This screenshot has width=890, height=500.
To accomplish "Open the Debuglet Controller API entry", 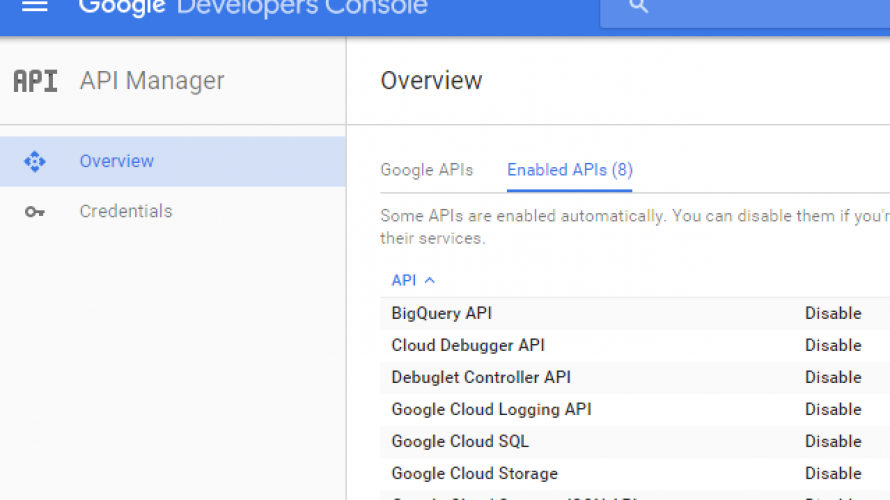I will [481, 377].
